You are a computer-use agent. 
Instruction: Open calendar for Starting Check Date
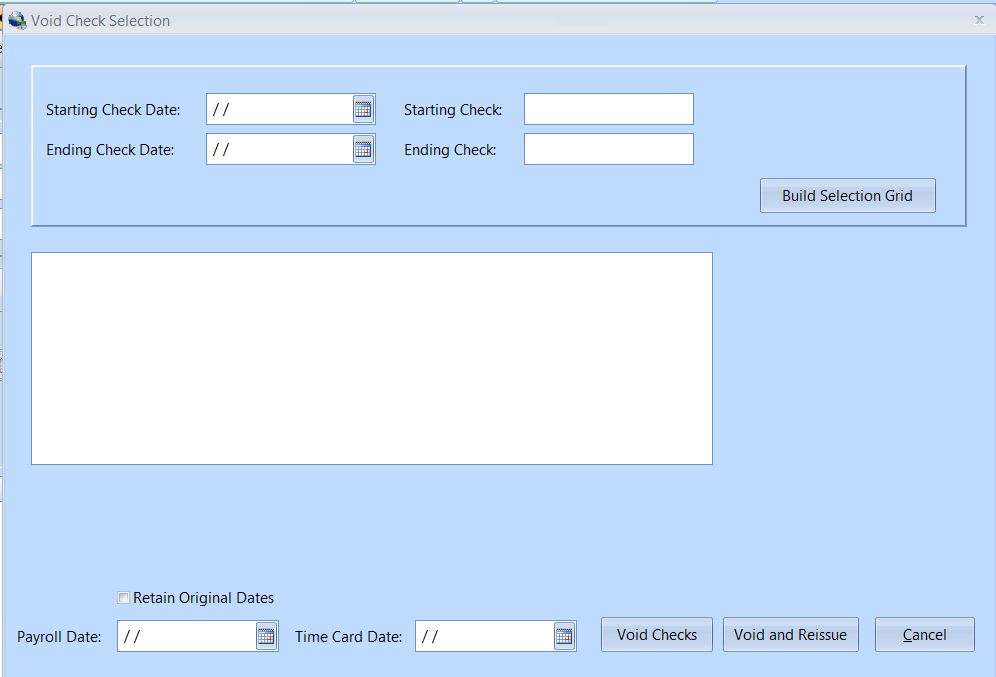tap(363, 109)
